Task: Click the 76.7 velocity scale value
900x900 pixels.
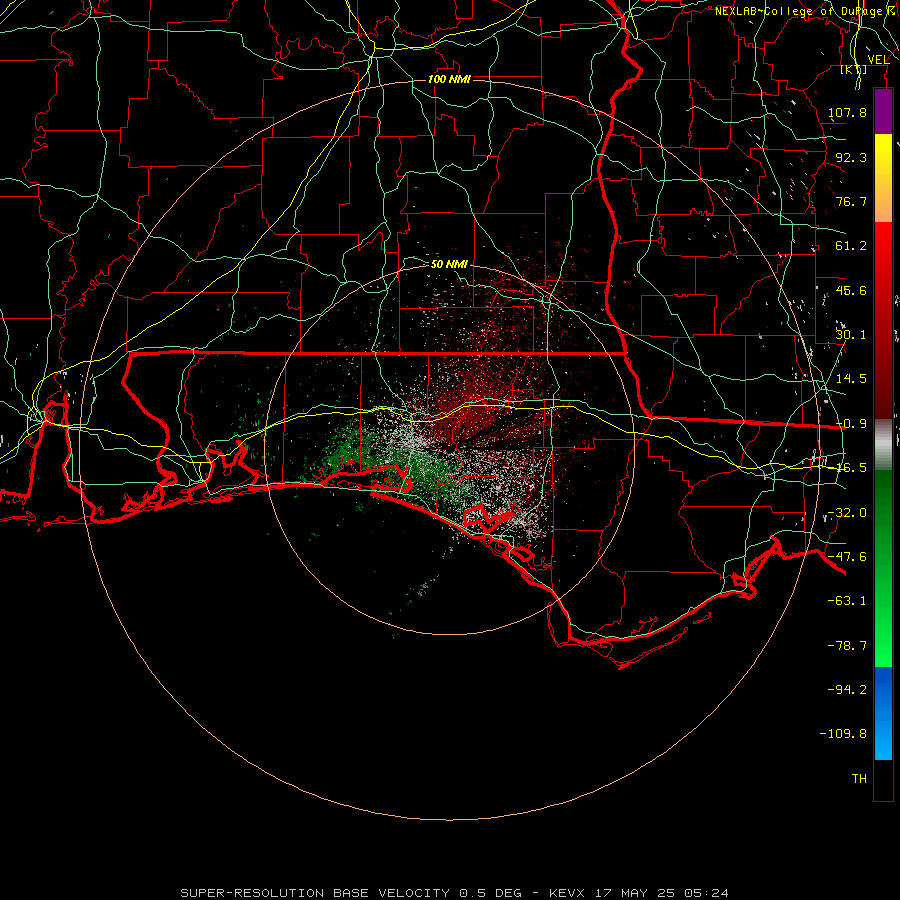Action: pos(851,201)
